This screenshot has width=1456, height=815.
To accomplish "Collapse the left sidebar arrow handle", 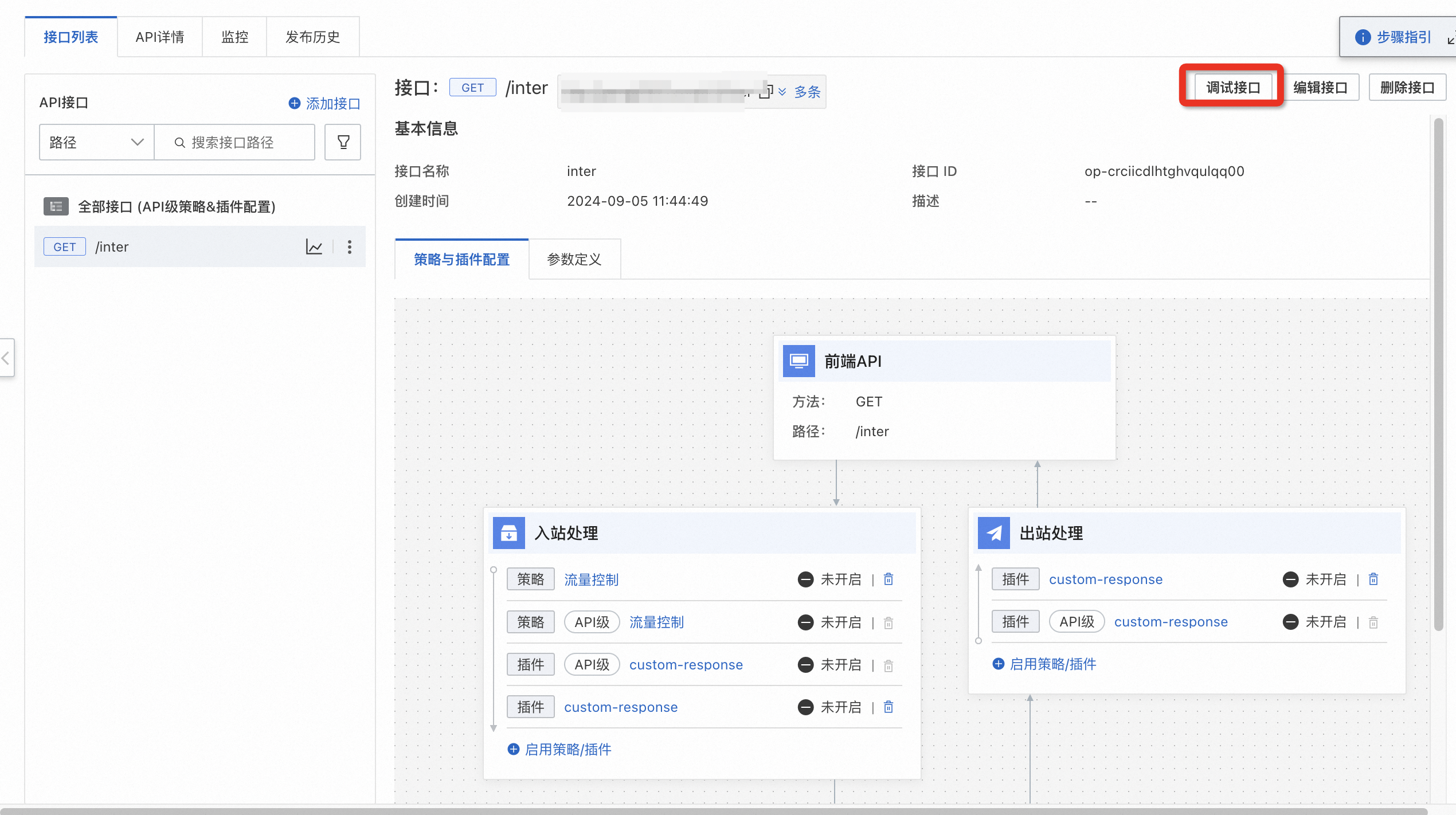I will coord(6,358).
